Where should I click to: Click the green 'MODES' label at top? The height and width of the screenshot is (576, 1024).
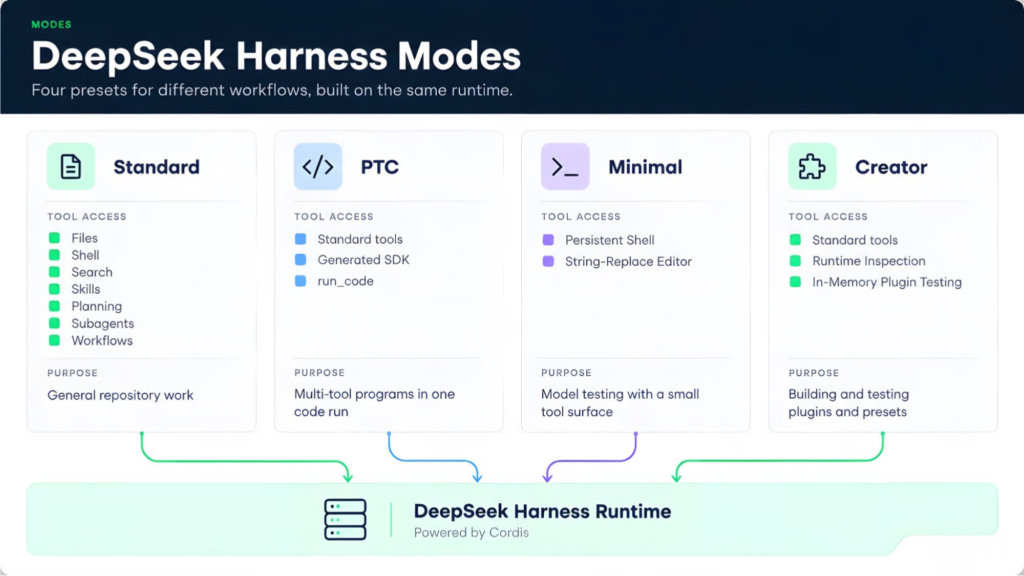52,24
